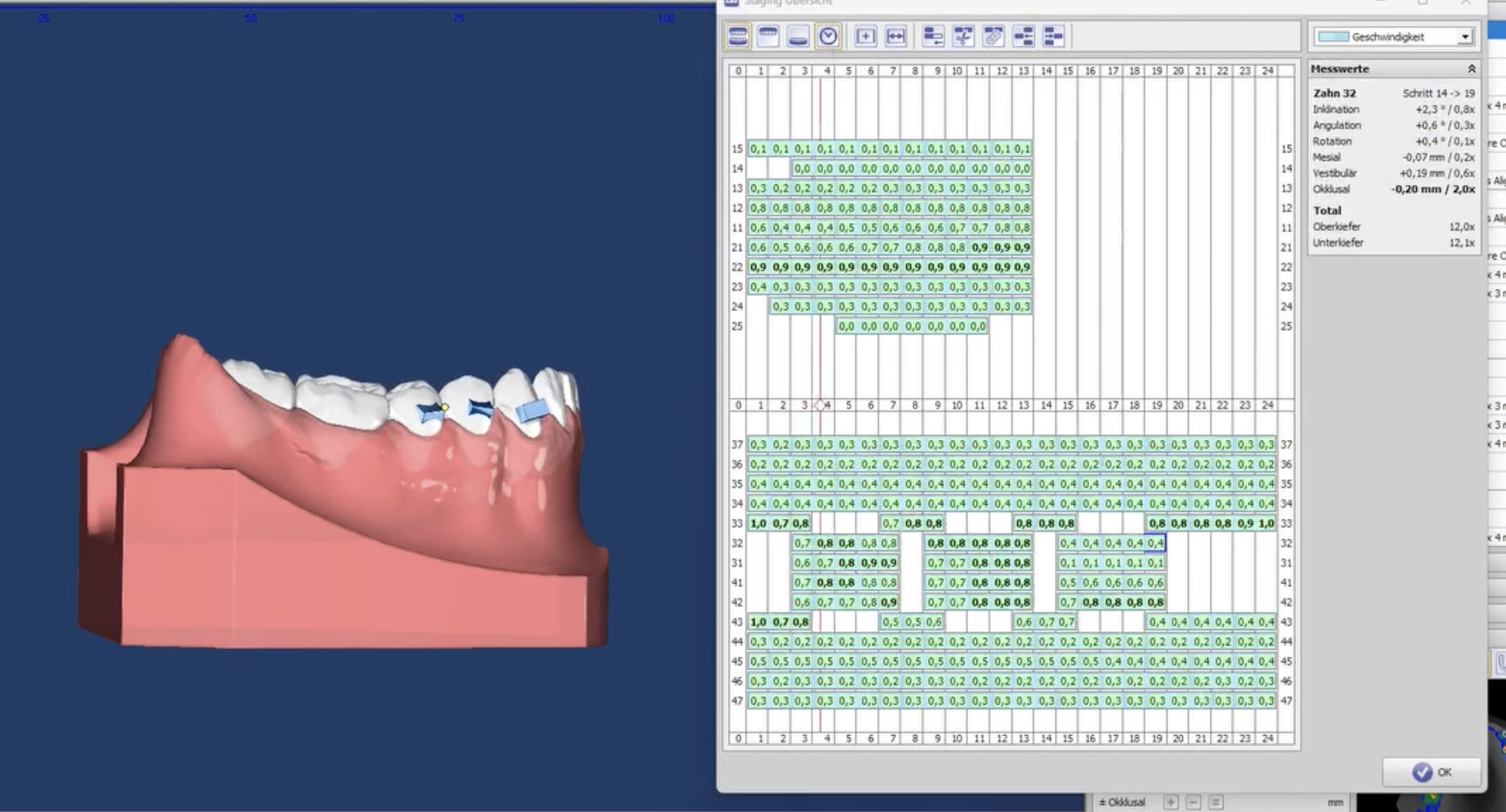Click the add step plus icon
1506x812 pixels.
coord(865,36)
